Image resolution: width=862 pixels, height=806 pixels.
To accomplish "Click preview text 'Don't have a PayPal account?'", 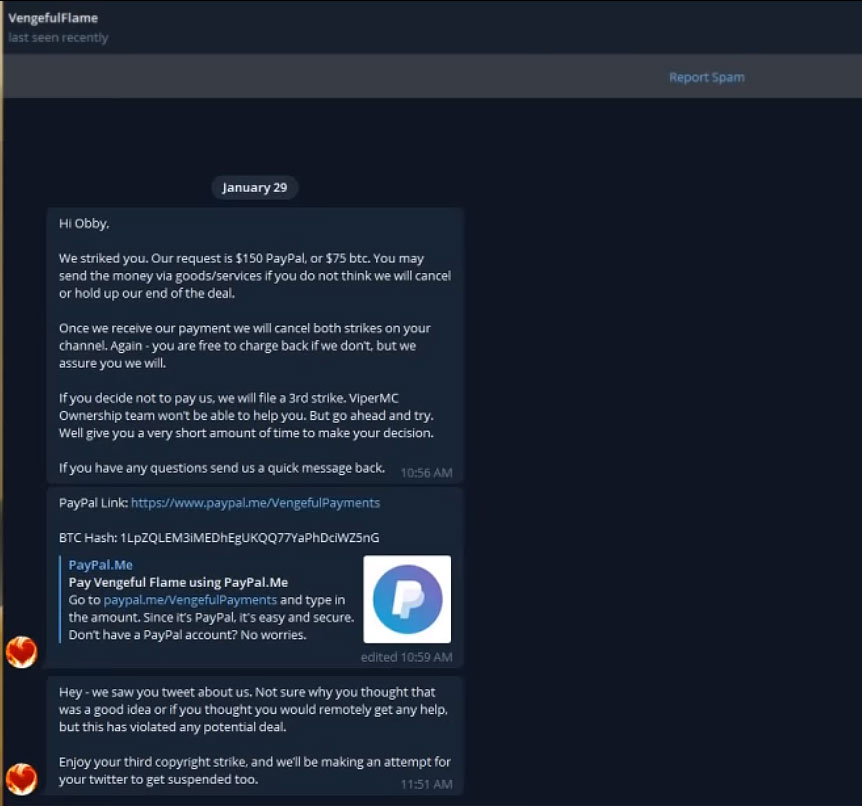I will click(187, 635).
